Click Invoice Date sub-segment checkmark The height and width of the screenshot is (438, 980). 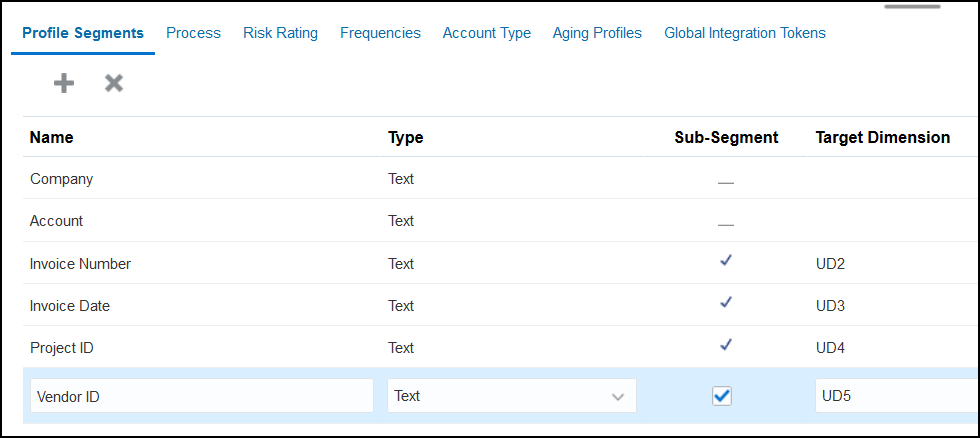point(726,303)
